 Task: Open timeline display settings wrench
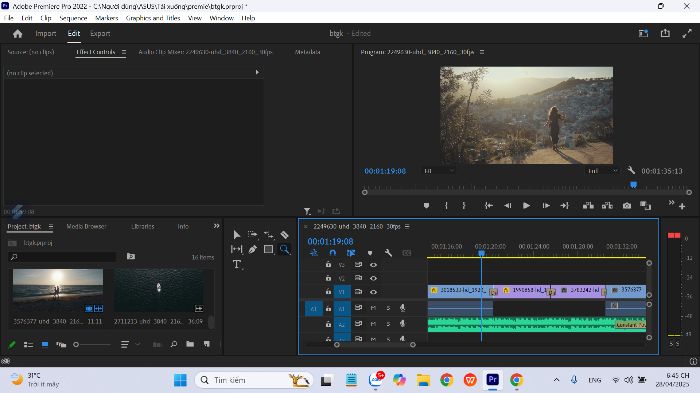[388, 253]
